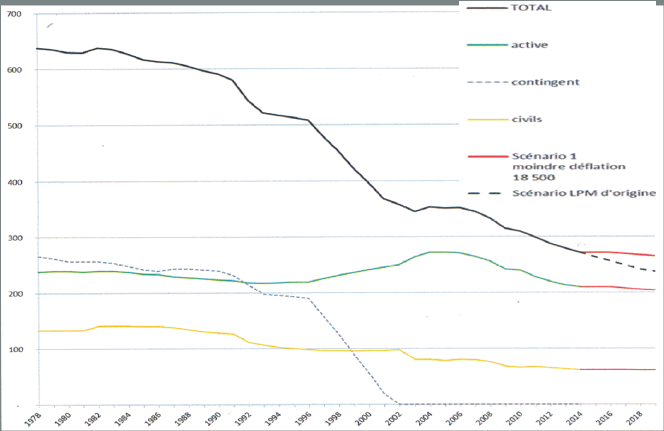This screenshot has height=431, width=664.
Task: Click the dashed blue contingent legend line sample
Action: pyautogui.click(x=487, y=82)
